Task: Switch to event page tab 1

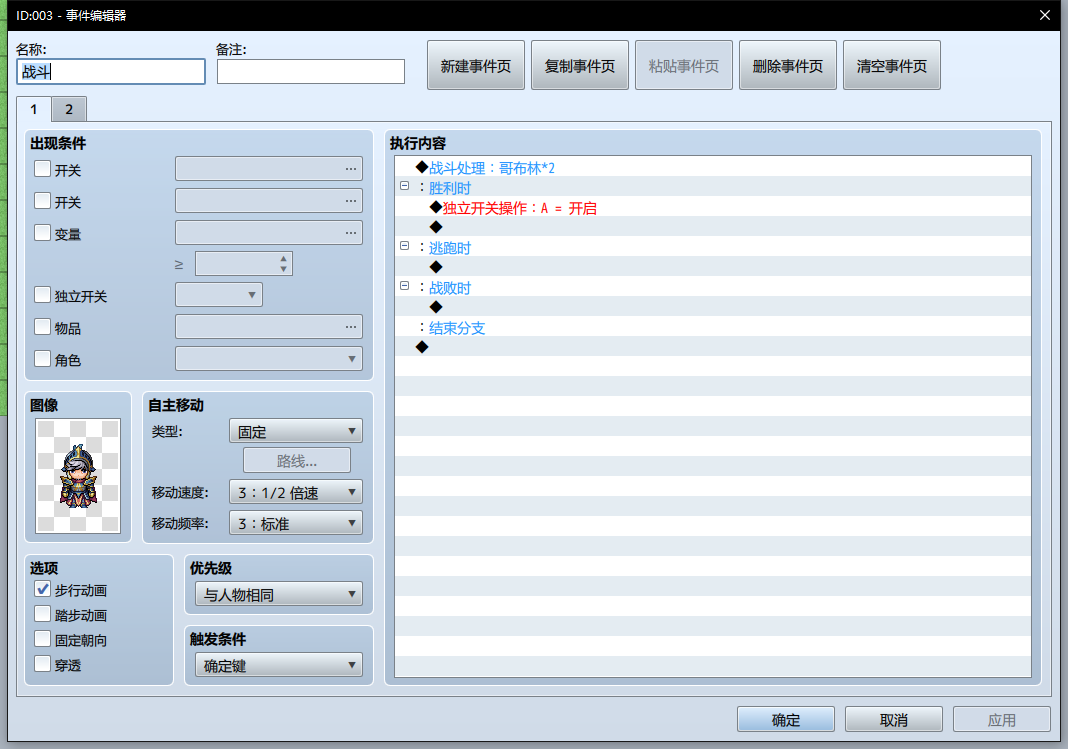Action: tap(34, 109)
